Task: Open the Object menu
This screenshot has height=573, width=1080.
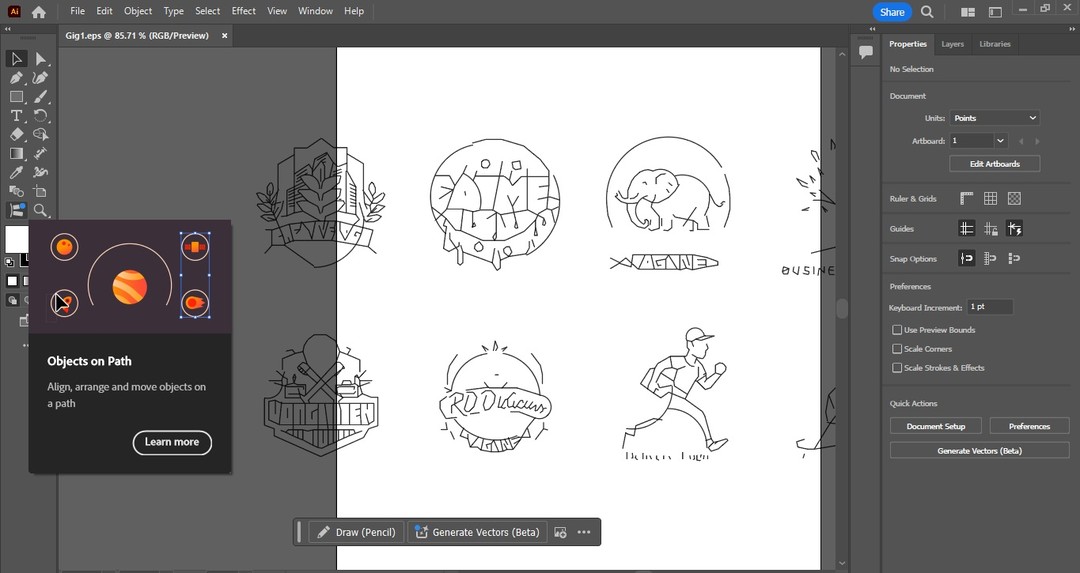Action: click(138, 11)
